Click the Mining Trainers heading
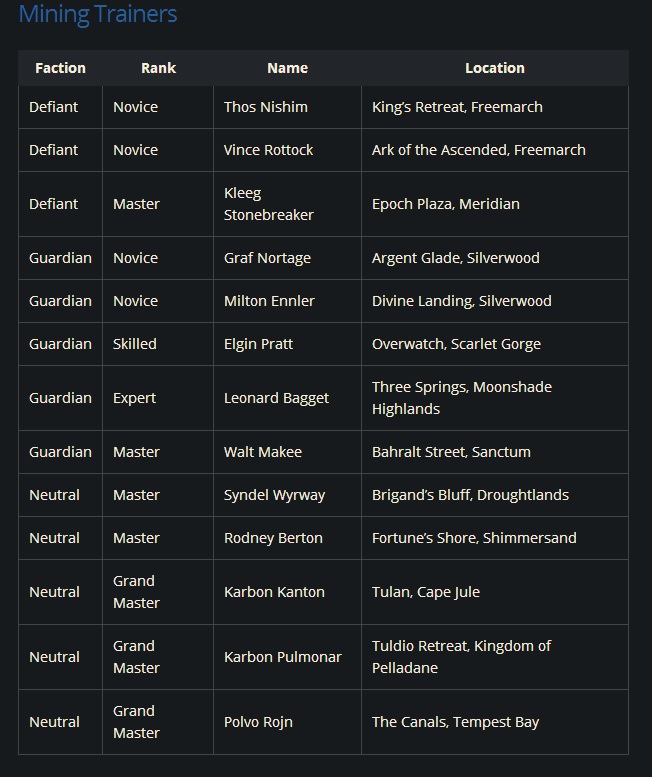 [98, 15]
